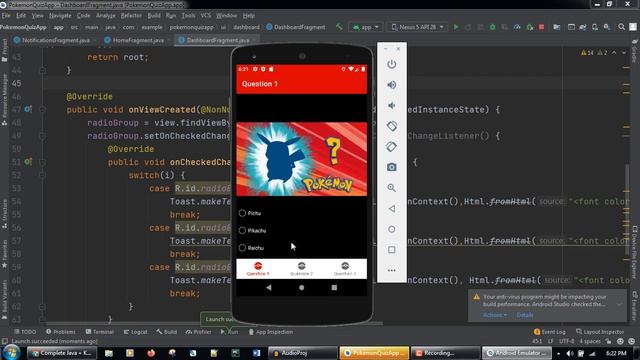Take an emulator screenshot with camera icon

point(391,167)
